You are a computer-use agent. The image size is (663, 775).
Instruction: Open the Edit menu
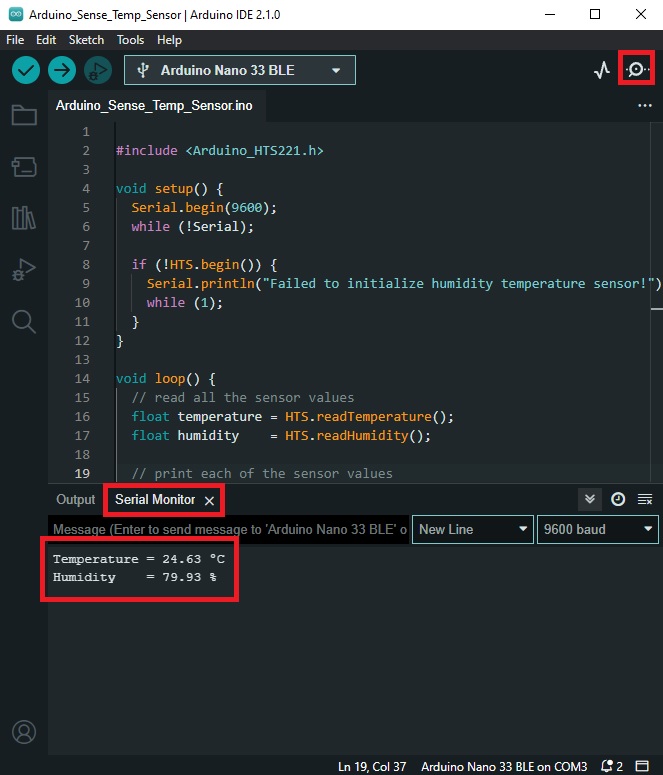pyautogui.click(x=46, y=40)
